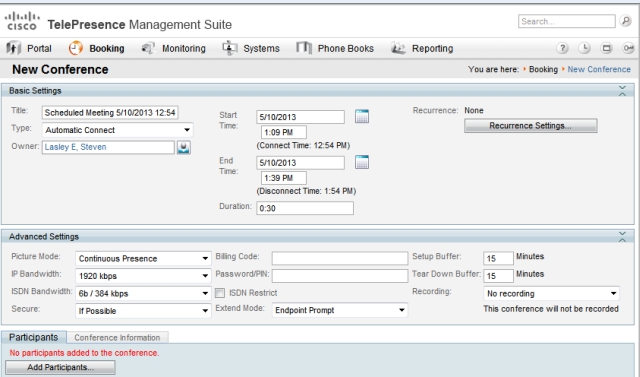640x377 pixels.
Task: Switch to the Conference Information tab
Action: [117, 338]
